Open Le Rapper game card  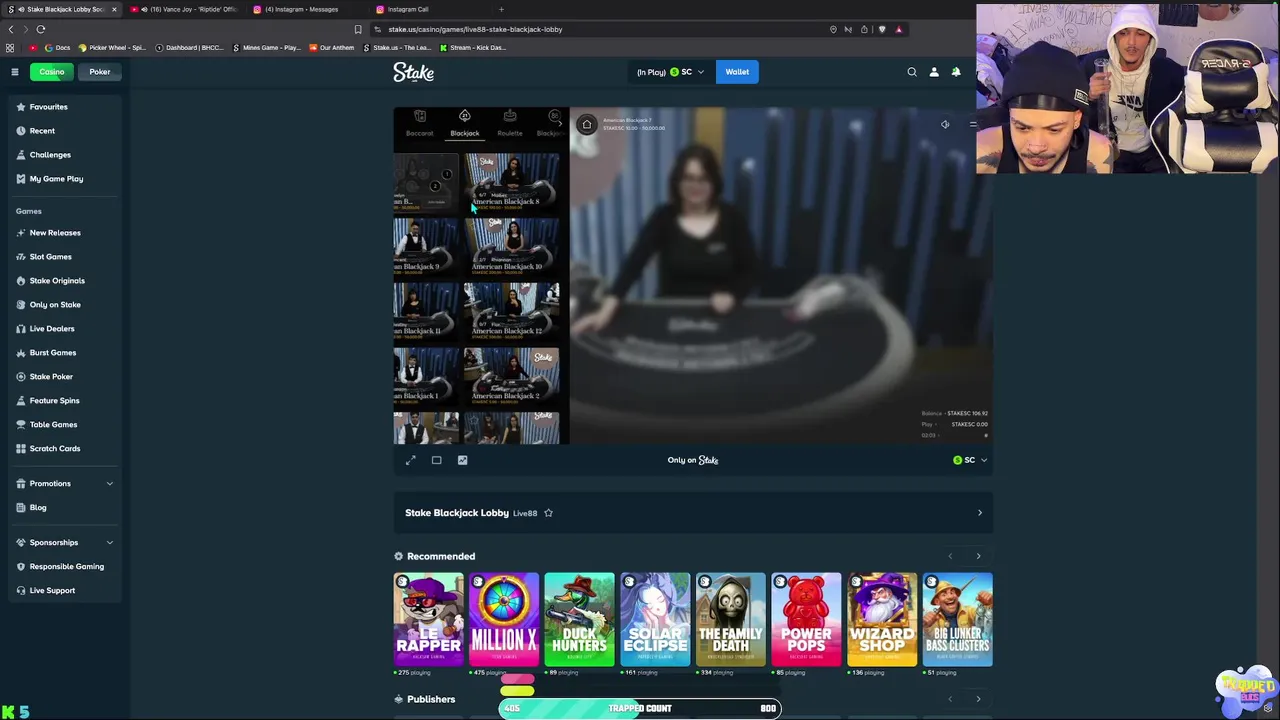[429, 619]
